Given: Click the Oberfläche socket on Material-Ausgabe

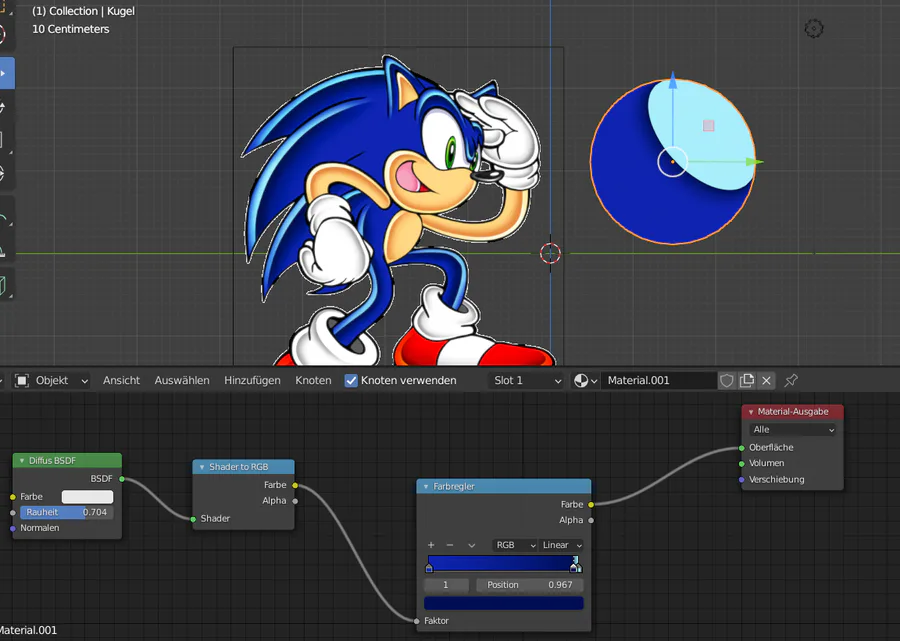Looking at the screenshot, I should [742, 448].
